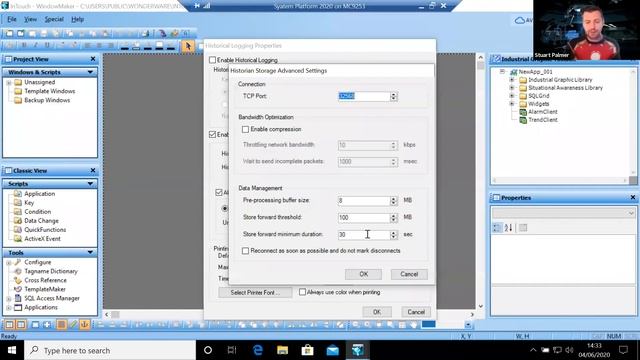Click the Select Printer Font button
The width and height of the screenshot is (640, 360).
point(255,293)
